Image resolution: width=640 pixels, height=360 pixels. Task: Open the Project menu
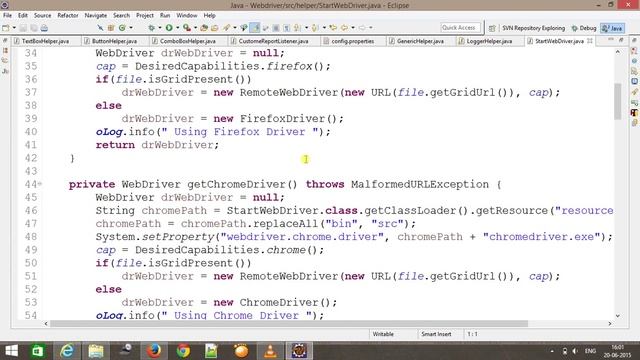coord(145,15)
